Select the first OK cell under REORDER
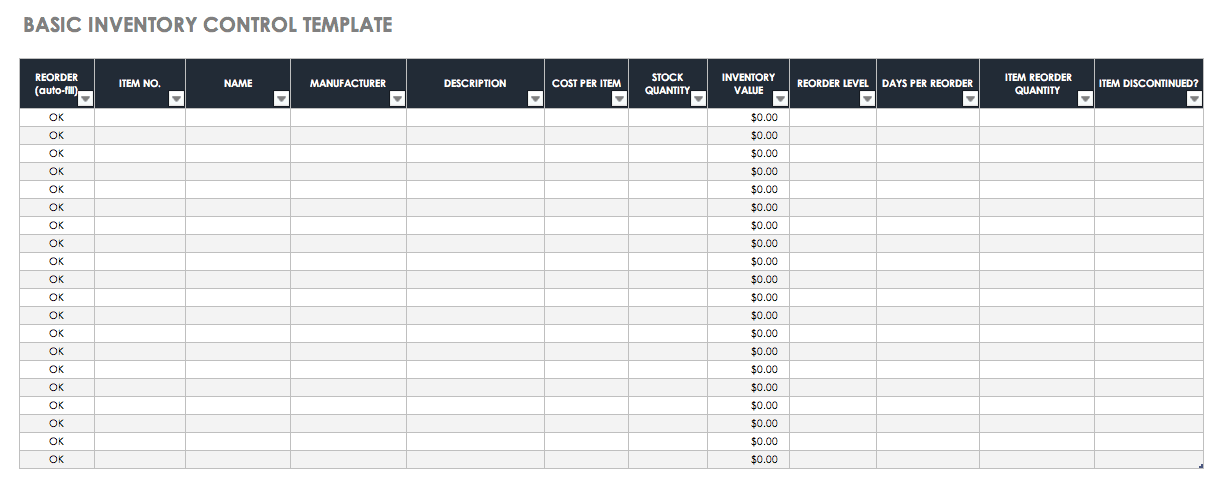The width and height of the screenshot is (1226, 486). [56, 117]
